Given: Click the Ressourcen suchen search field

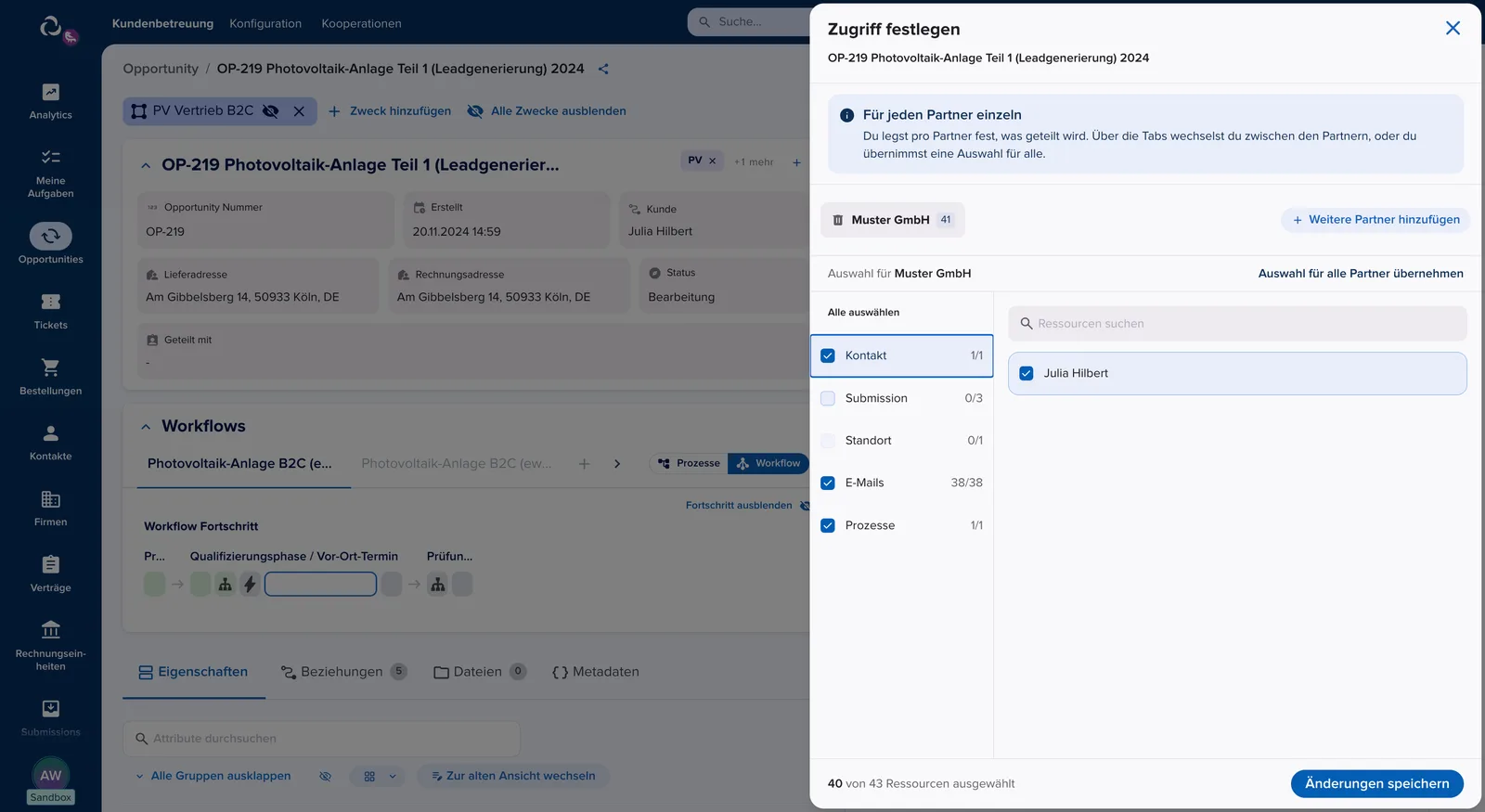Looking at the screenshot, I should point(1237,324).
